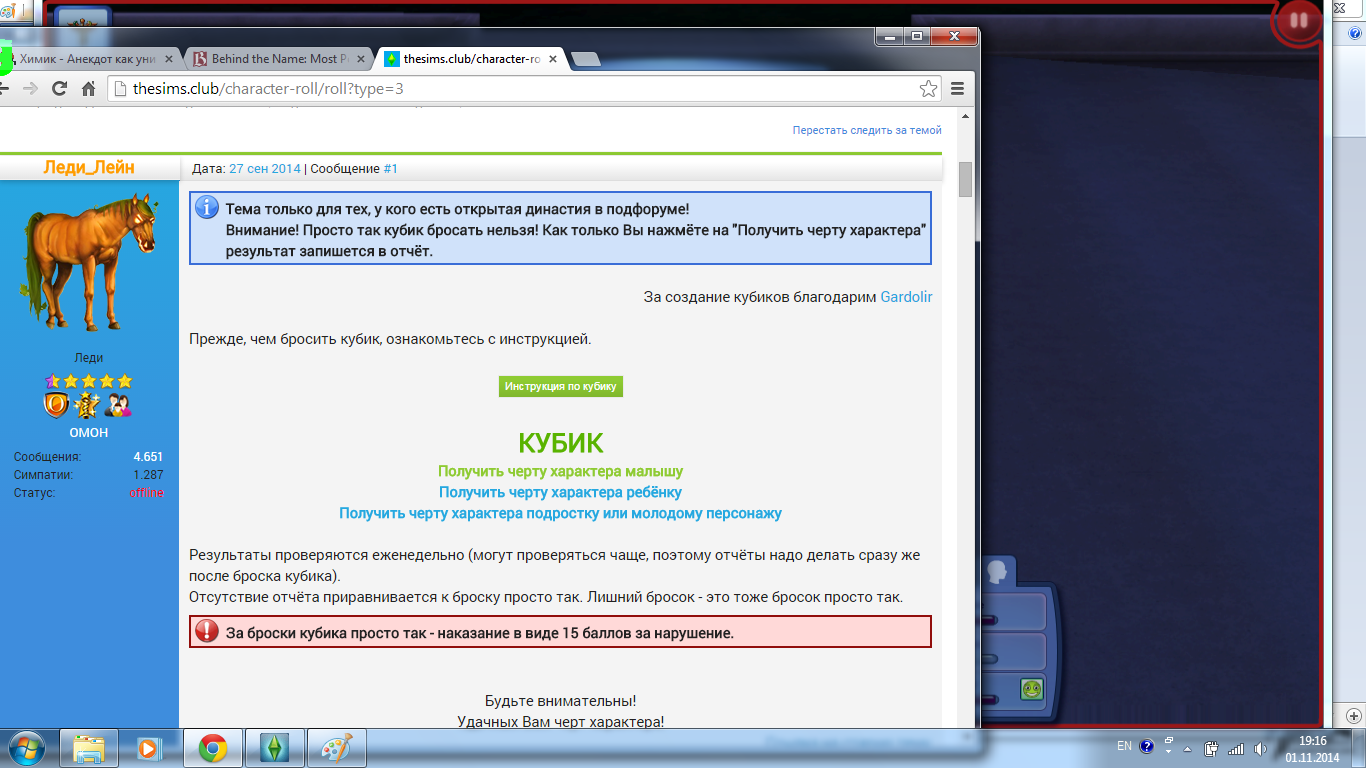Click the show desktop strip
The image size is (1366, 768).
(x=1359, y=748)
